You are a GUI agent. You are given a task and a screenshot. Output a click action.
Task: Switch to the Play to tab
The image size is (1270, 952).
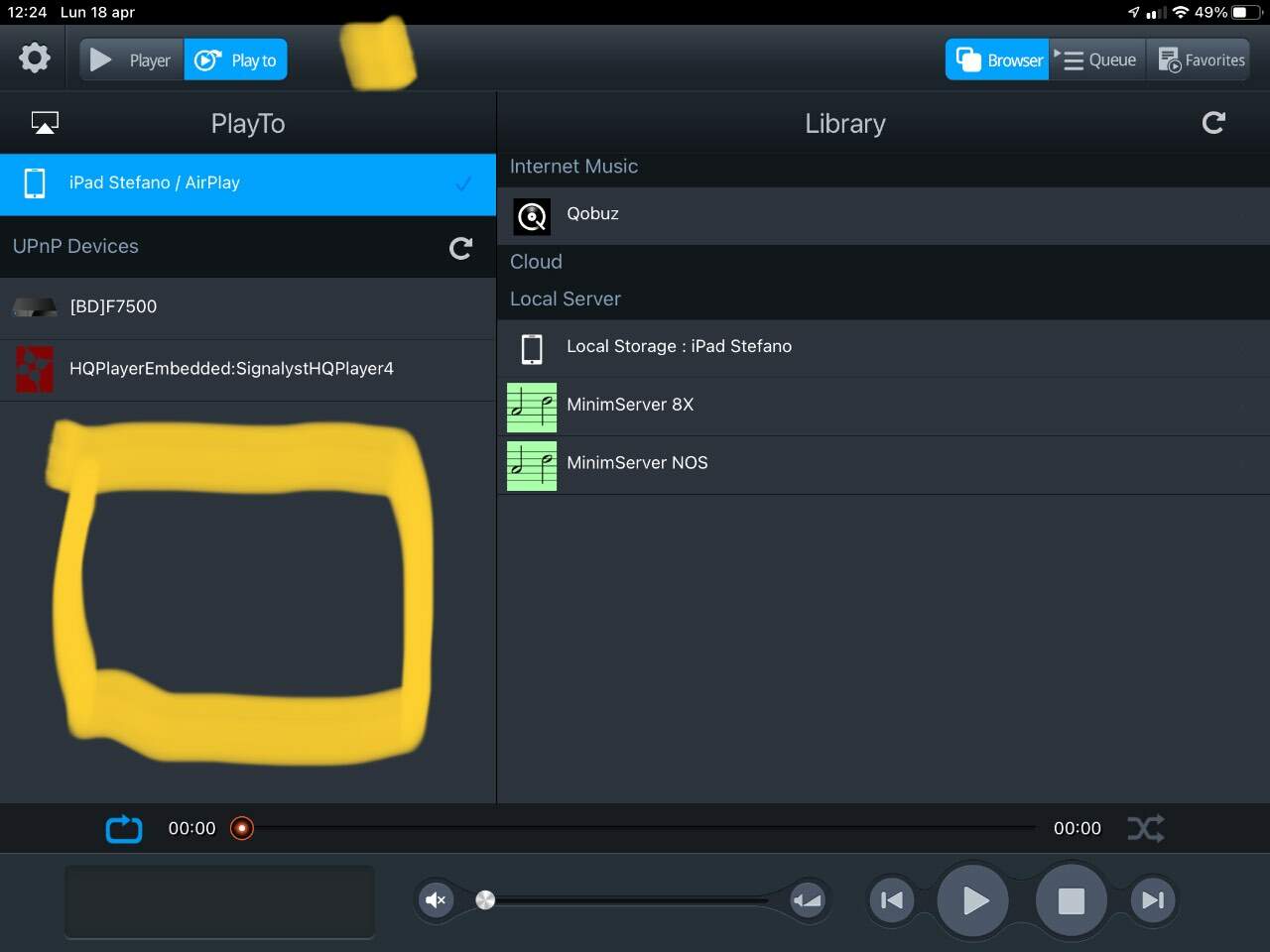(x=236, y=59)
